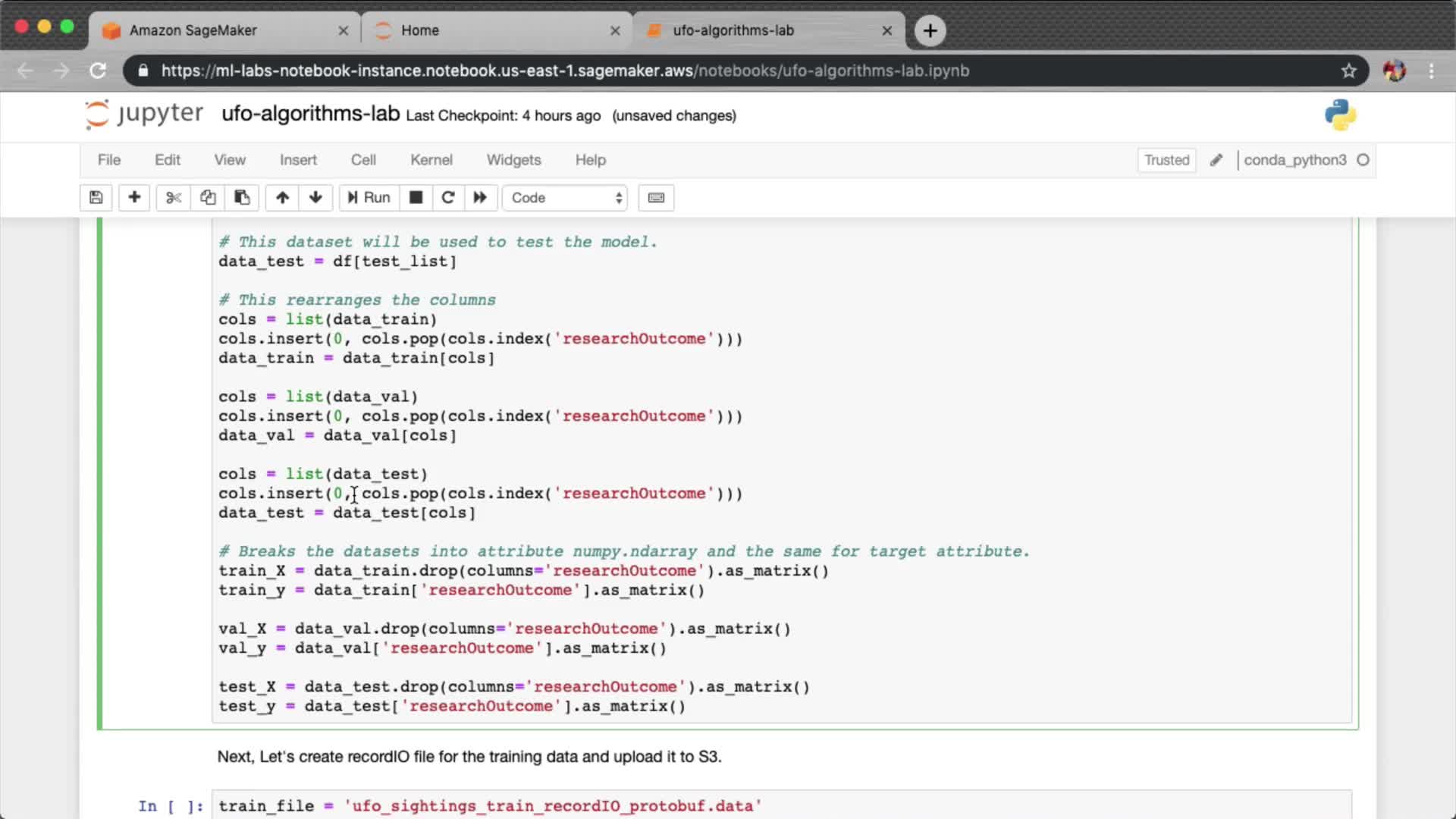This screenshot has height=819, width=1456.
Task: Paste cells below with the paste icon
Action: point(242,198)
